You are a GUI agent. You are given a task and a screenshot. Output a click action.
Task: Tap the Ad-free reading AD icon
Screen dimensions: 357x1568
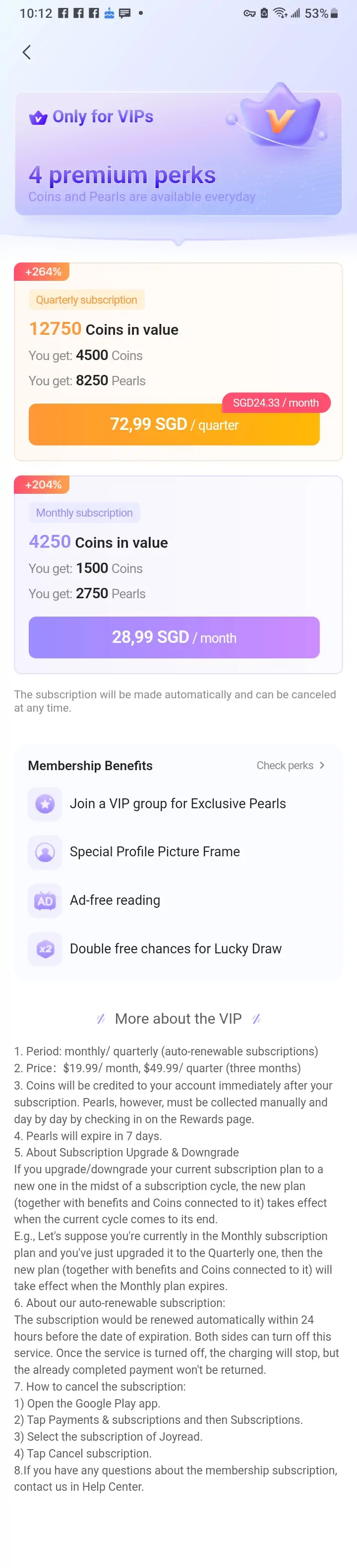(45, 901)
